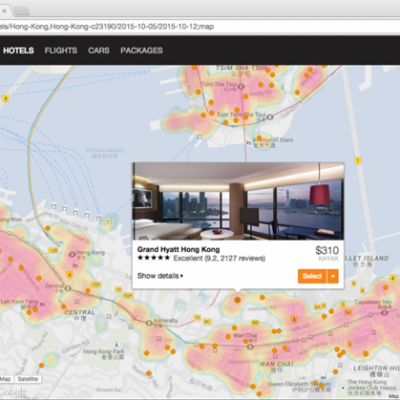Click the Wan Chai MTR station icon
The width and height of the screenshot is (400, 400).
pos(251,347)
